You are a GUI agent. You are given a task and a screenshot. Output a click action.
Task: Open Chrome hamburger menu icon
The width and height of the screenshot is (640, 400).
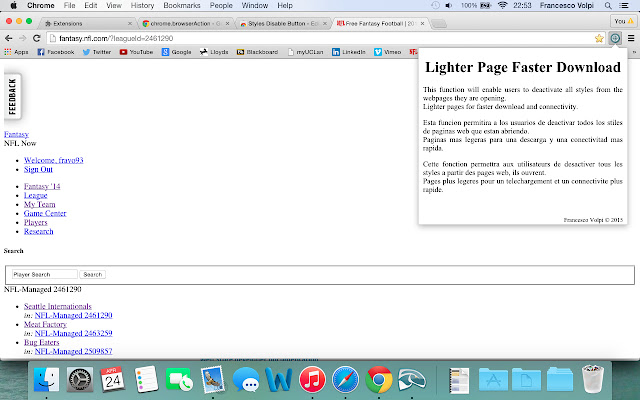631,38
